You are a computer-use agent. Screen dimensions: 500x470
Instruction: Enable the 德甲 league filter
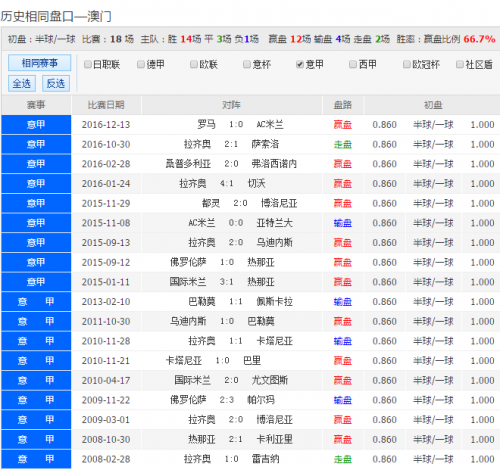pos(141,64)
